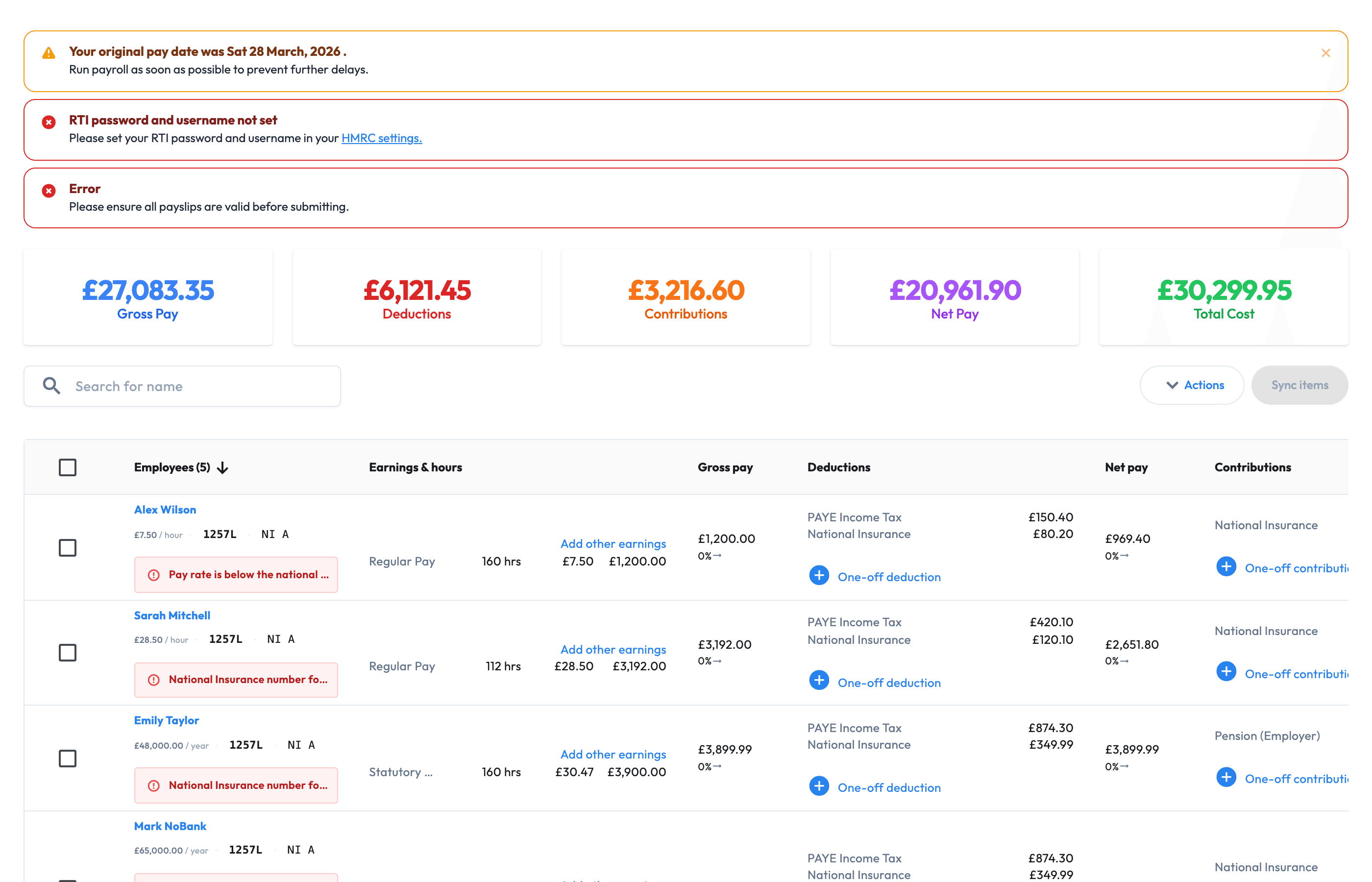1372x882 pixels.
Task: Click the Sync items button
Action: click(1299, 385)
